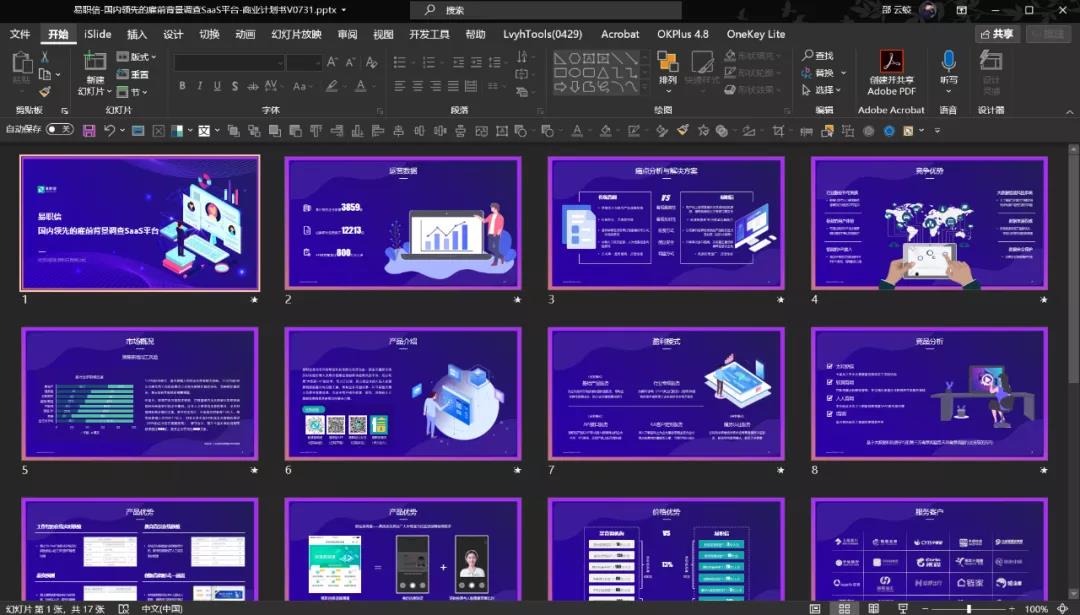Select slide 4 thumbnail with world map
This screenshot has width=1080, height=615.
pos(929,223)
